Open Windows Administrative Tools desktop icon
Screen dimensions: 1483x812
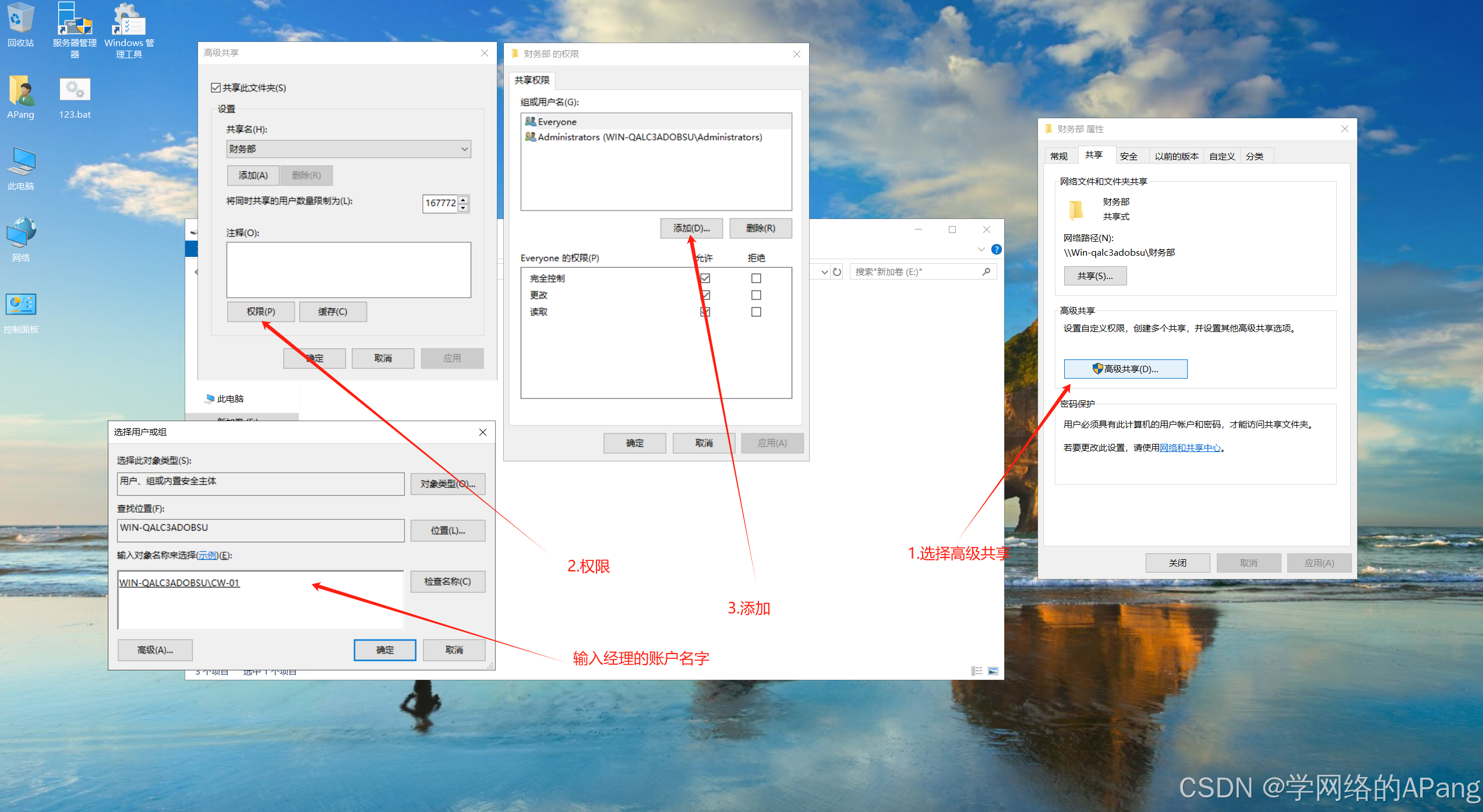(x=129, y=24)
